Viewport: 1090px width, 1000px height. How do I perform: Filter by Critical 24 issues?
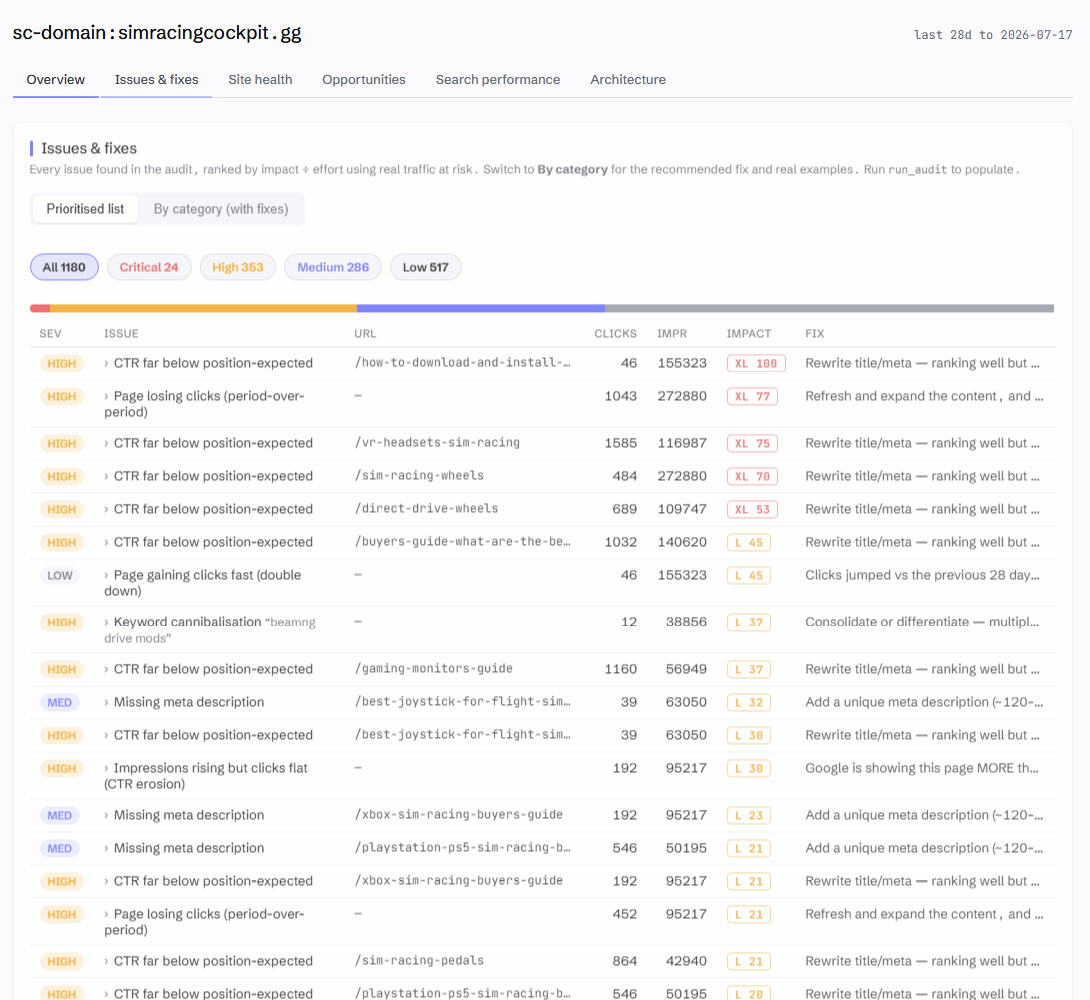(x=149, y=267)
